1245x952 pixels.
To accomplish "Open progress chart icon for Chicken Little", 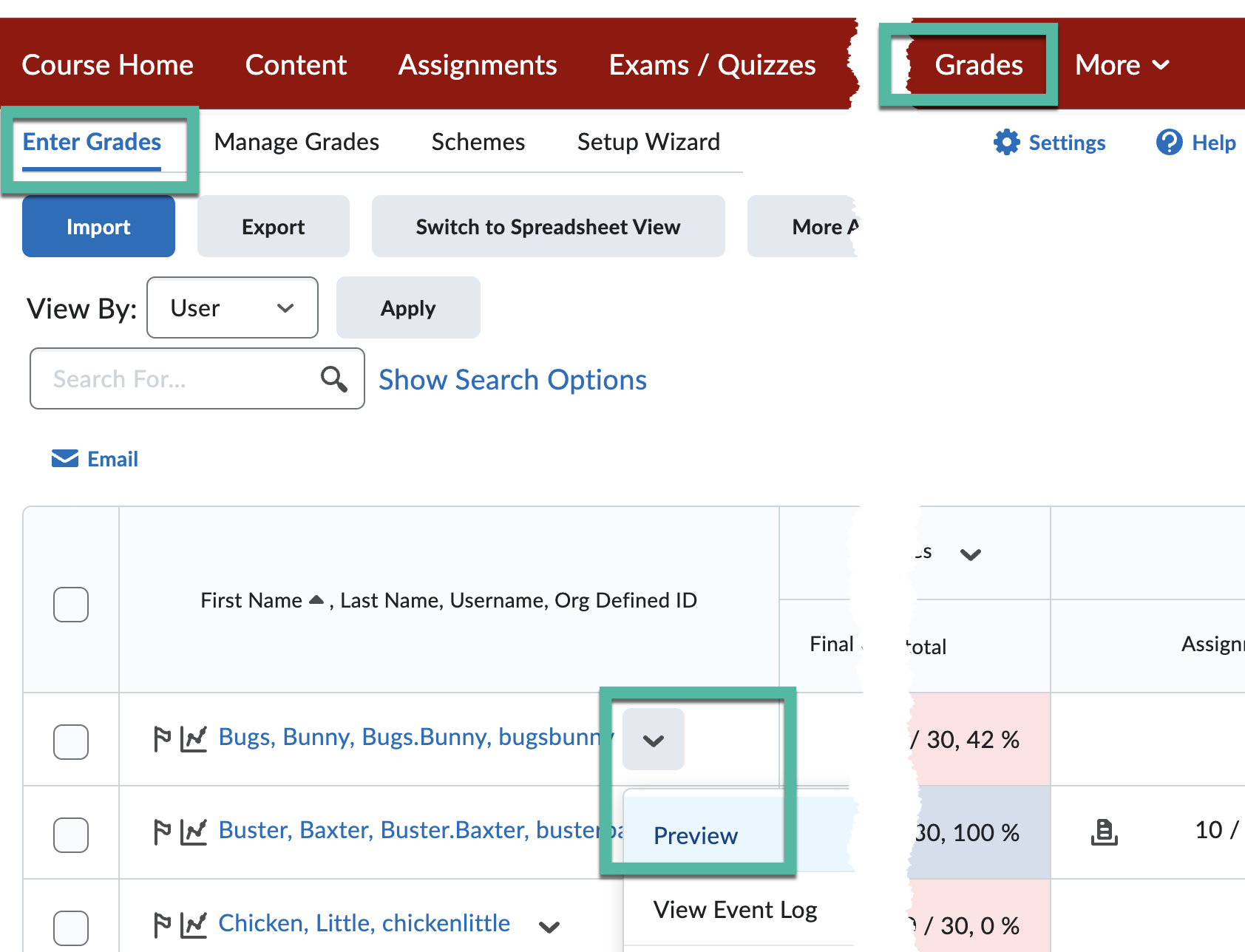I will [194, 925].
